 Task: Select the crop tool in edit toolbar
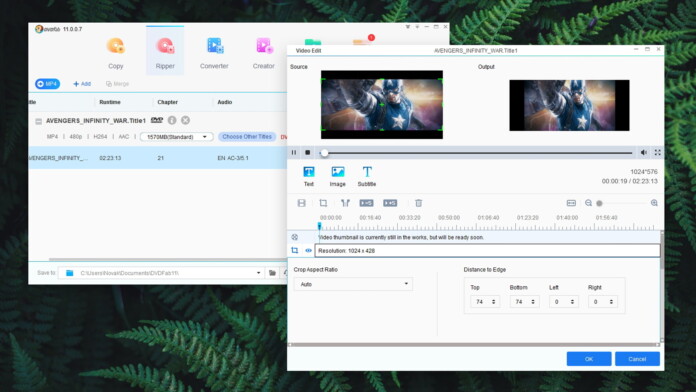(323, 203)
